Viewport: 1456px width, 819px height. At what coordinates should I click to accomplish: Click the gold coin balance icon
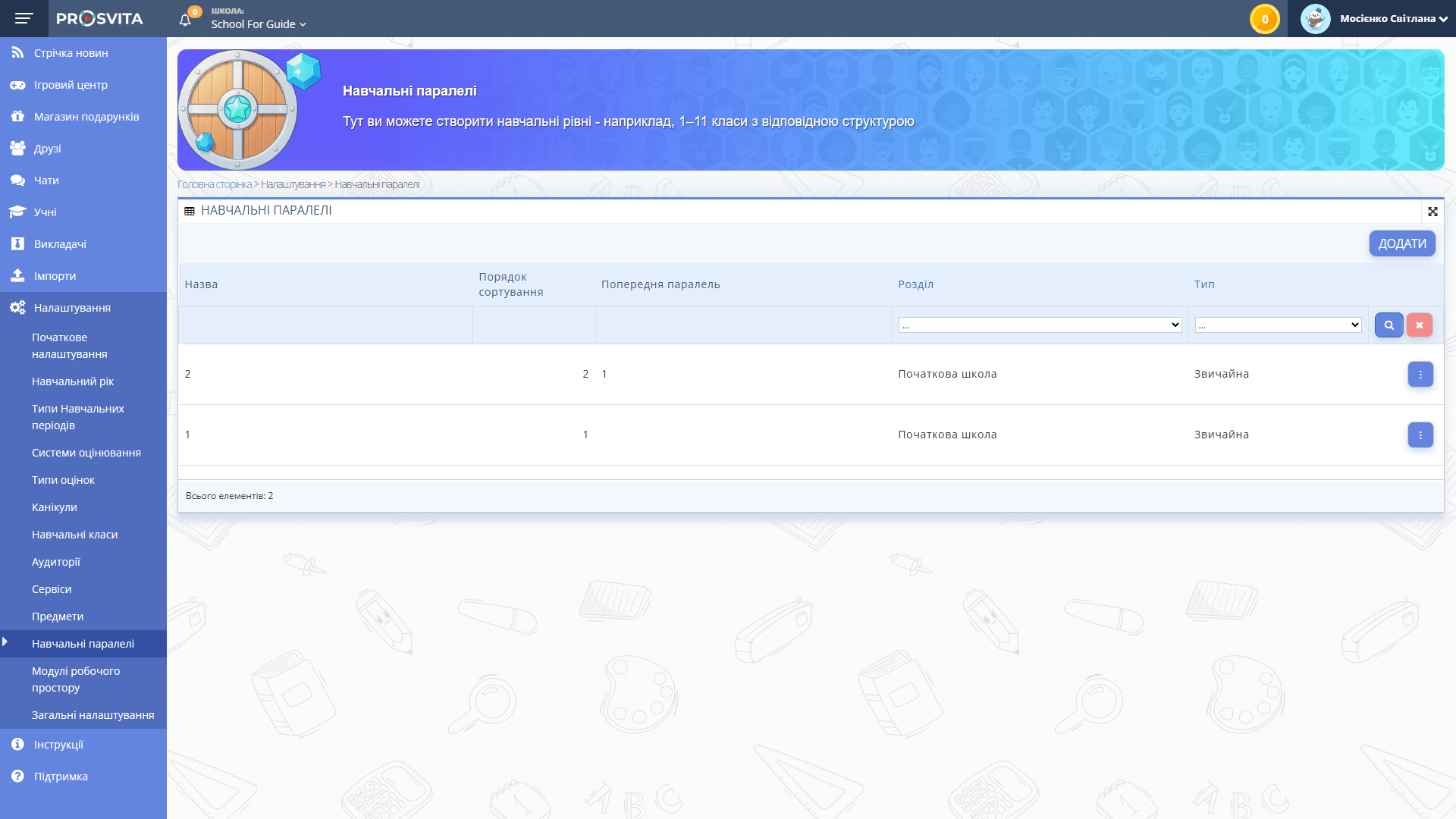(x=1264, y=19)
